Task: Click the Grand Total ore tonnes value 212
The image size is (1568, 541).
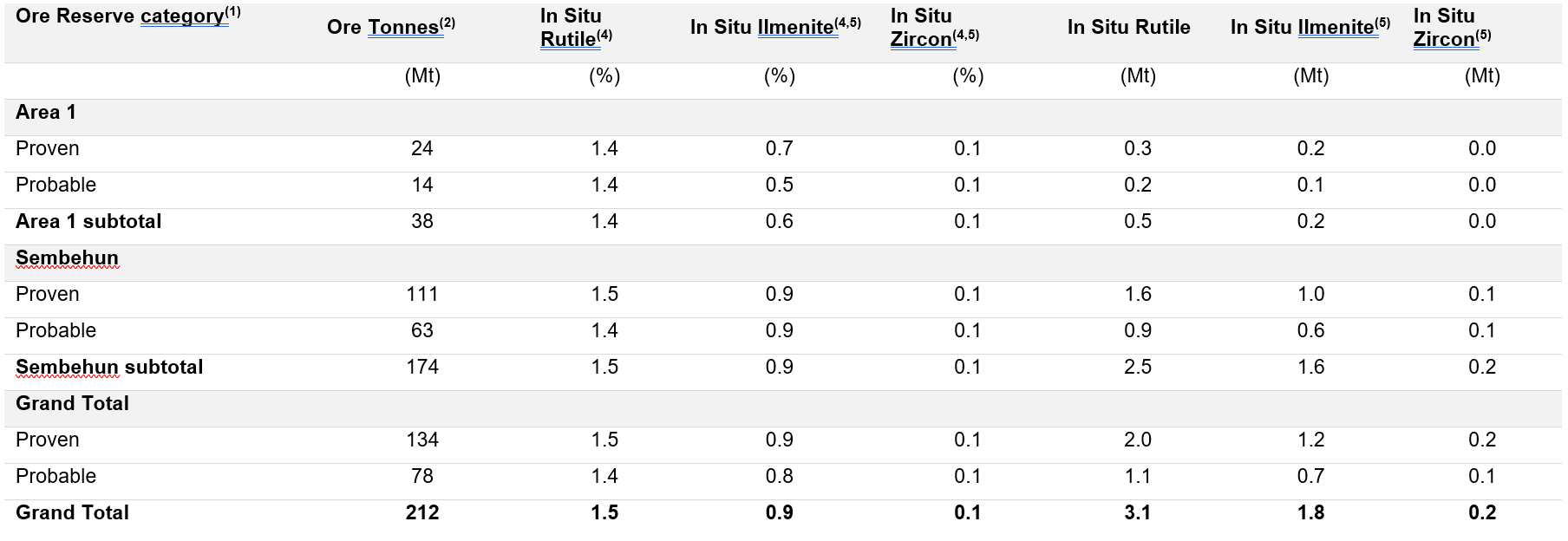Action: click(422, 513)
